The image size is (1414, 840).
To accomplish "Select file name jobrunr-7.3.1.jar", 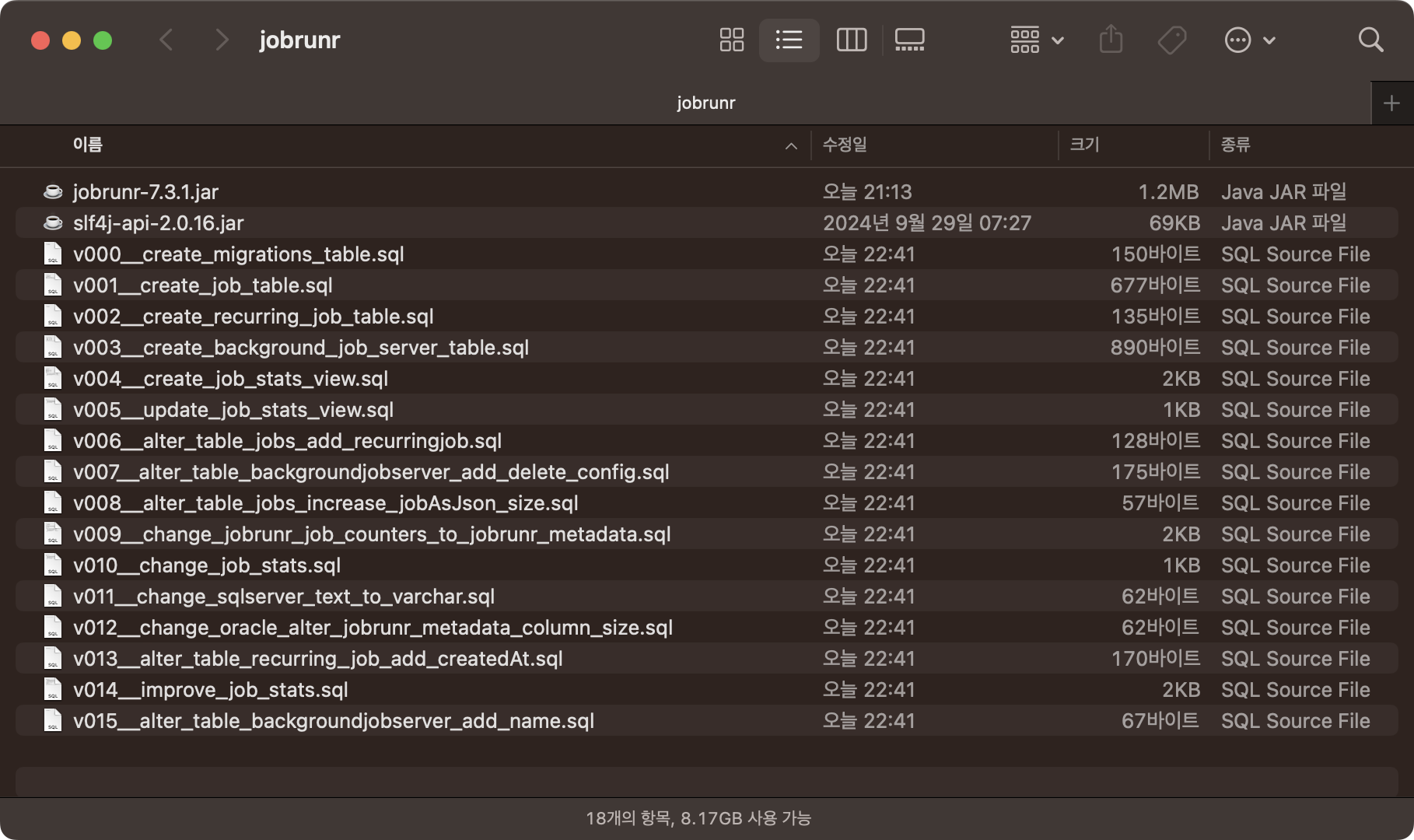I will tap(145, 191).
